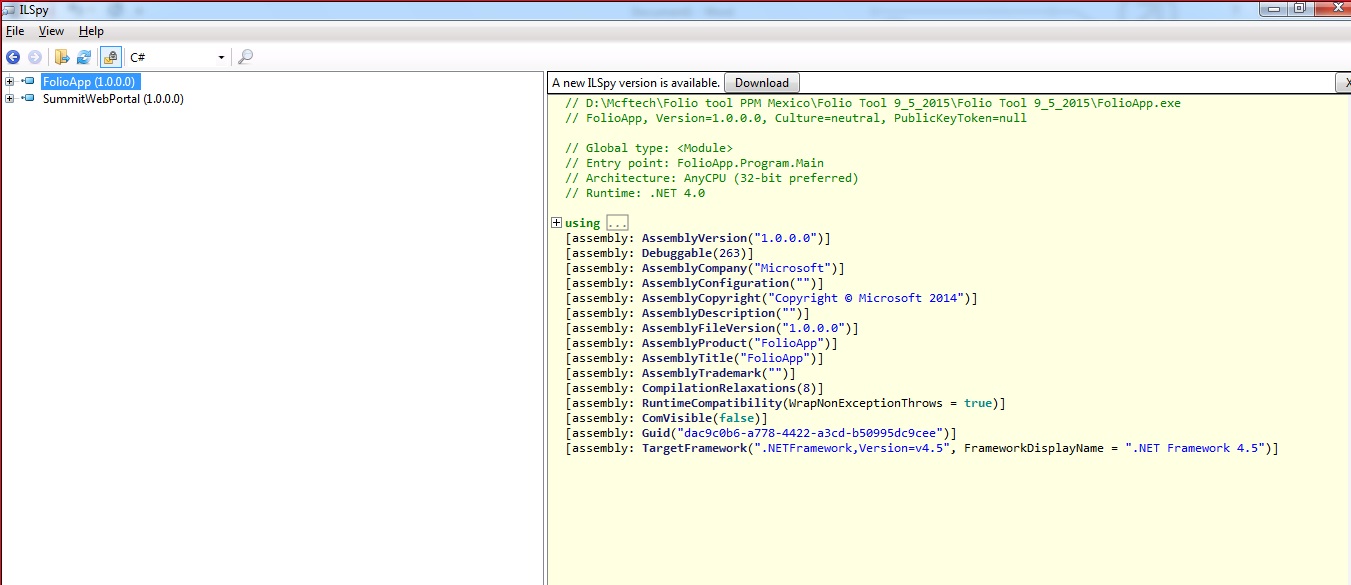Click the AssemblyCompany attribute

pos(694,268)
